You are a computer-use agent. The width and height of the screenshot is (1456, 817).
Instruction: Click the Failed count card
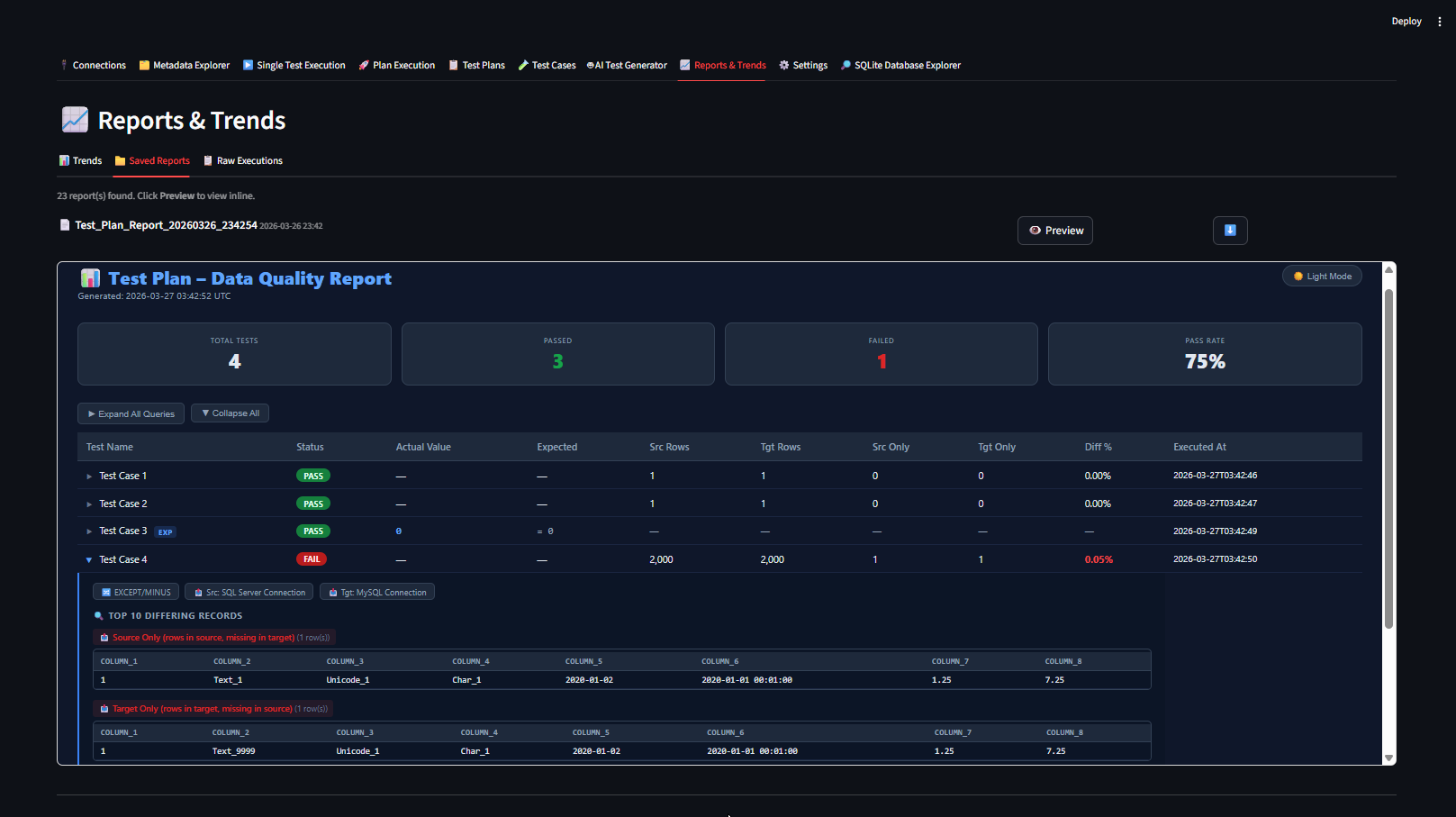point(882,354)
